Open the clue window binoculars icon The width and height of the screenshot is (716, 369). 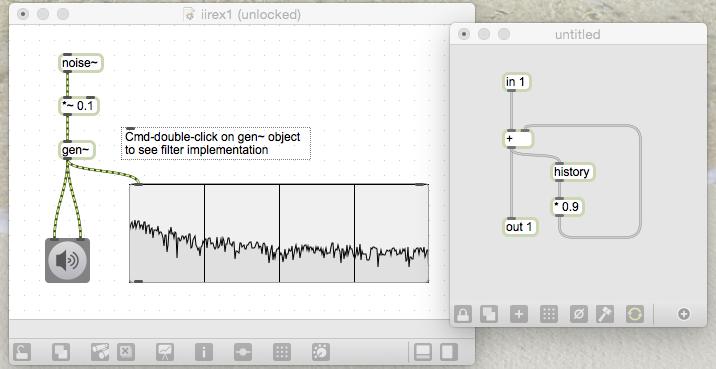pos(100,352)
